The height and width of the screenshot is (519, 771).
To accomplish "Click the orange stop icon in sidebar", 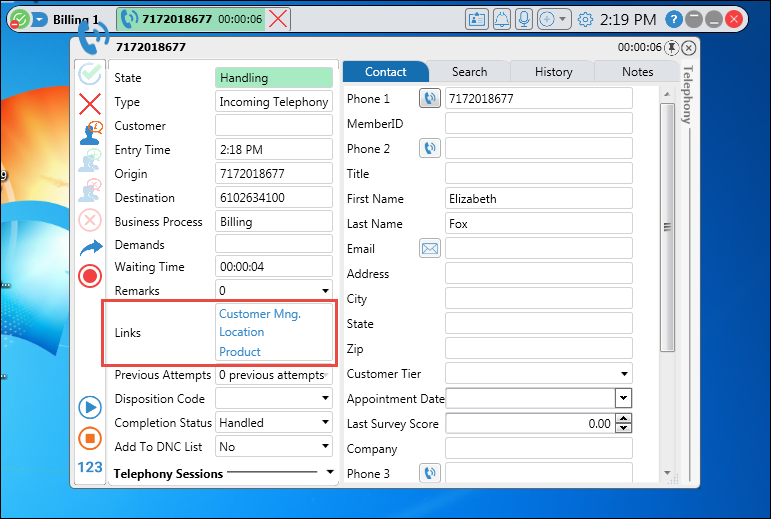I will (x=90, y=437).
